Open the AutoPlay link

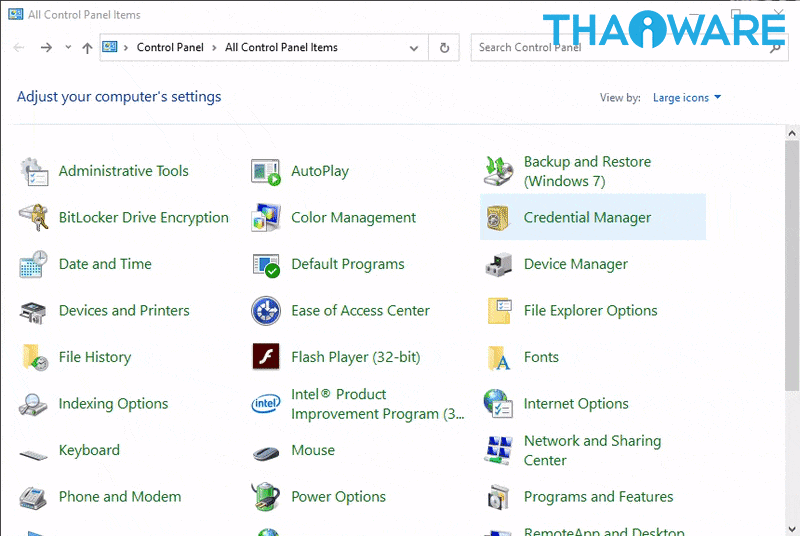(320, 171)
